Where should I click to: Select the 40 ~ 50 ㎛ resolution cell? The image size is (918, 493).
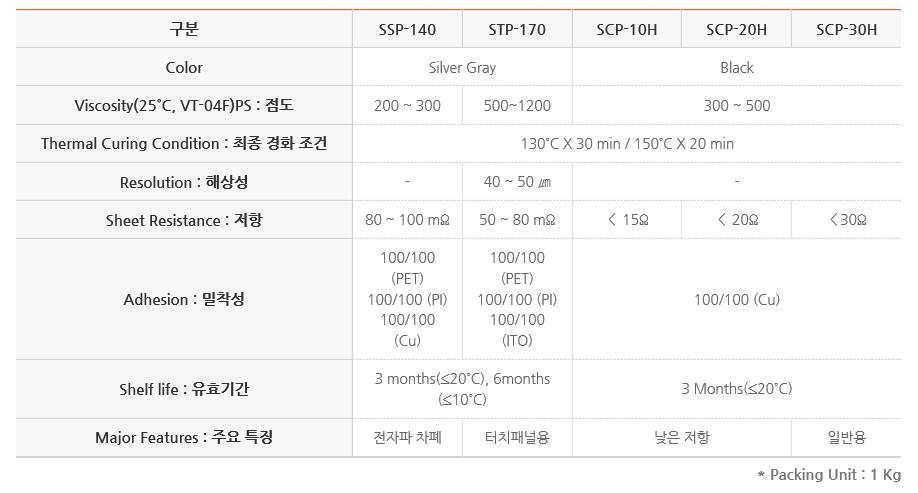pyautogui.click(x=517, y=182)
